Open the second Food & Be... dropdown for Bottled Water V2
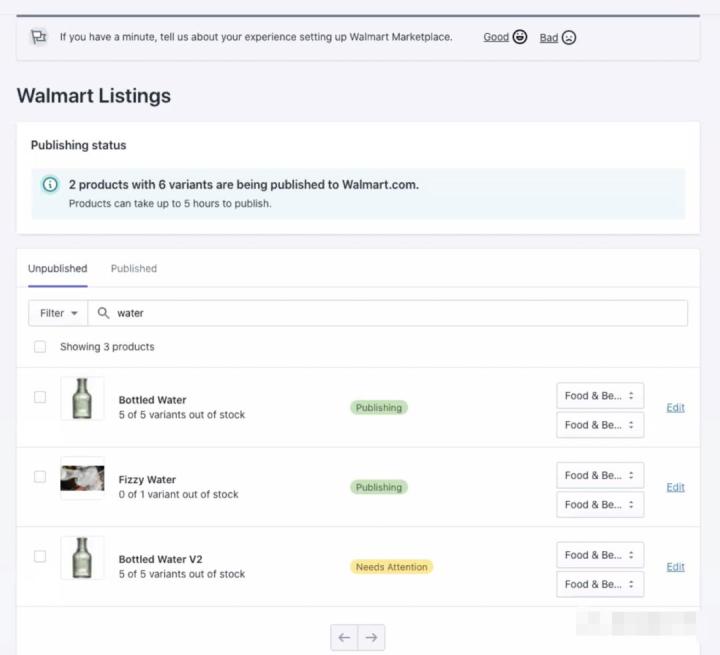Viewport: 720px width, 655px height. (x=600, y=584)
